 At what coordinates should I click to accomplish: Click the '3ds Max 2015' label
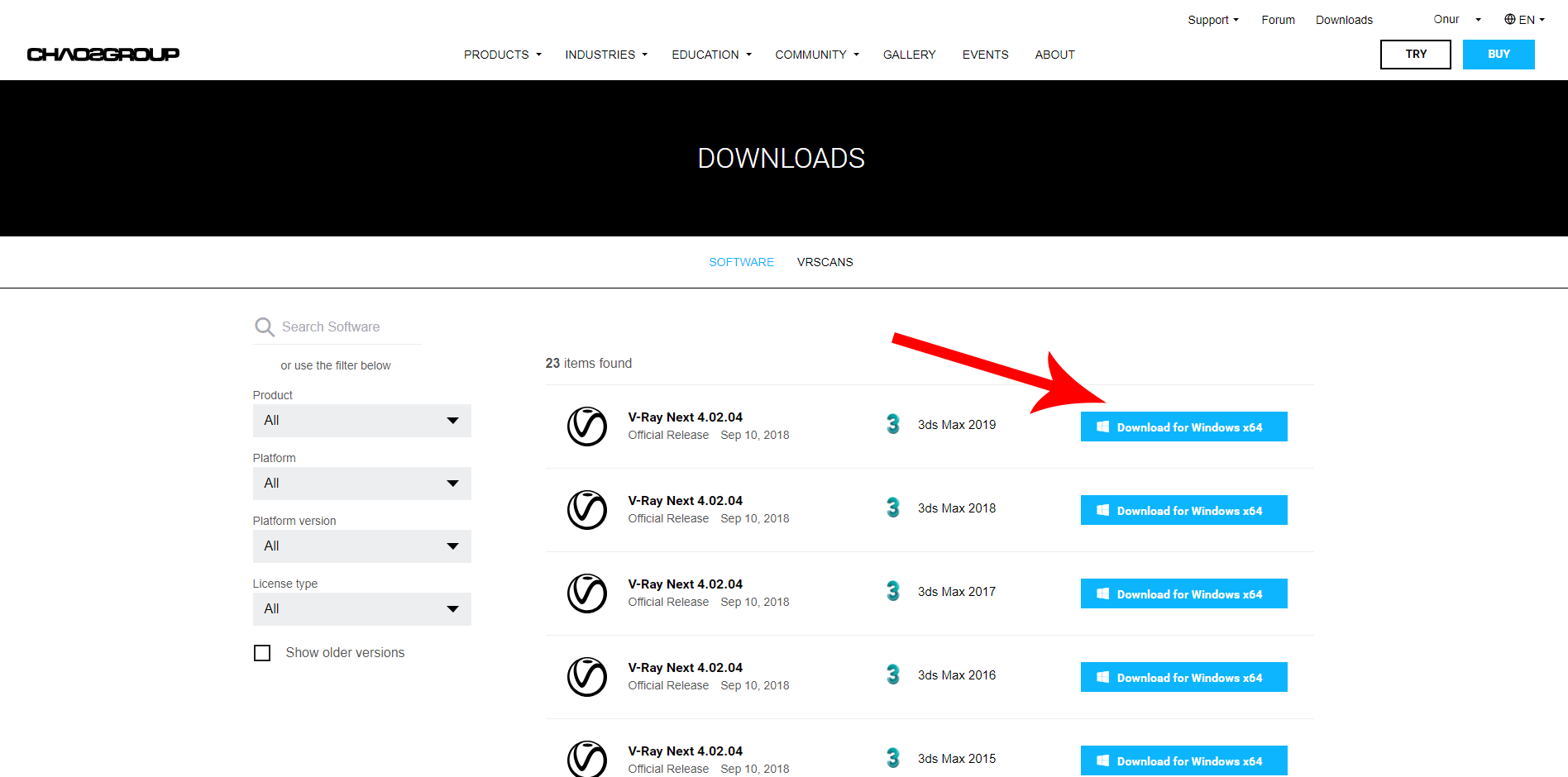click(x=957, y=759)
